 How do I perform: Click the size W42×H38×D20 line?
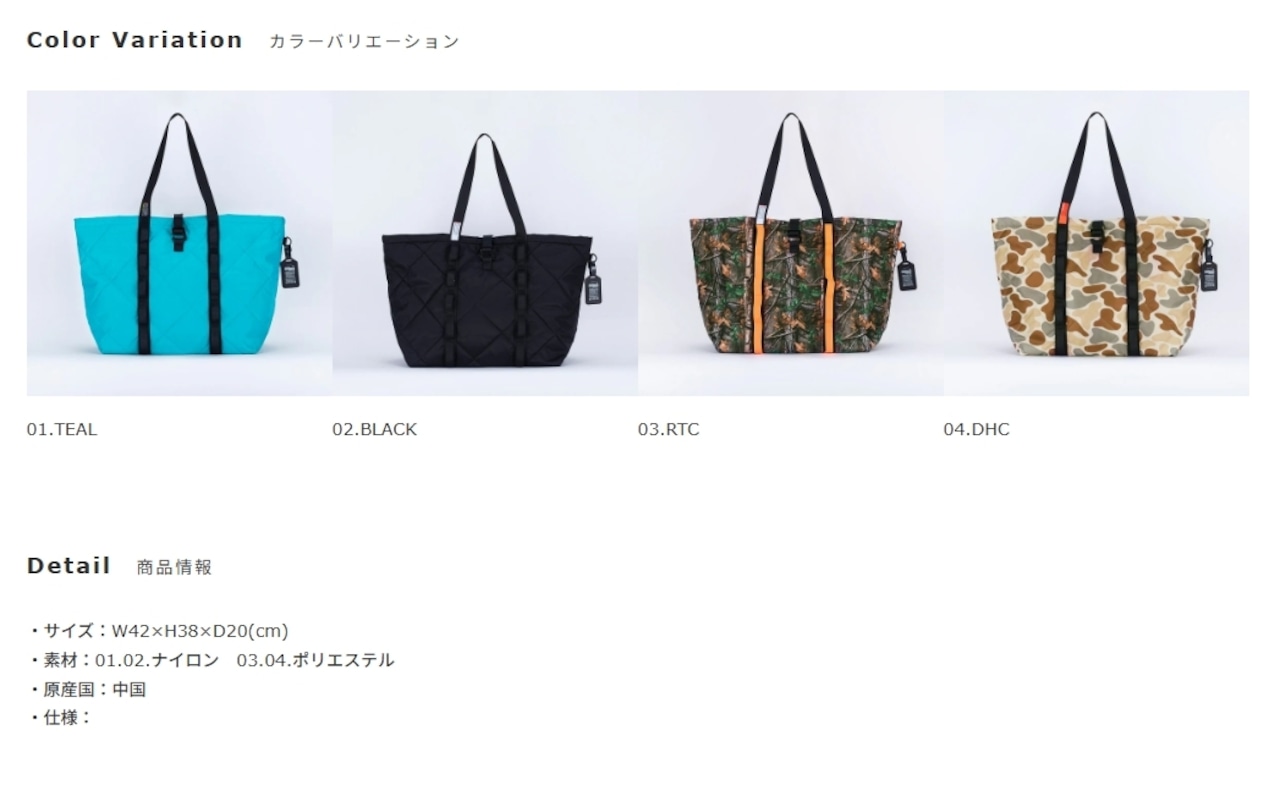pyautogui.click(x=158, y=631)
